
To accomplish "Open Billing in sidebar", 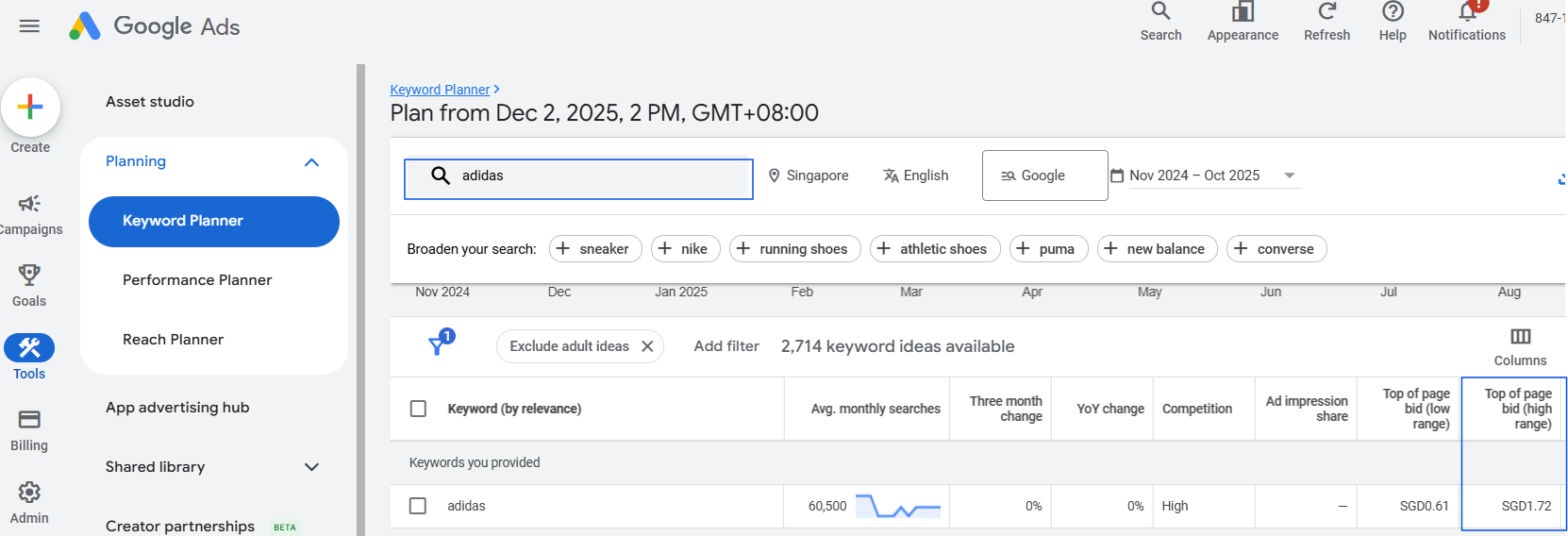I will tap(29, 429).
